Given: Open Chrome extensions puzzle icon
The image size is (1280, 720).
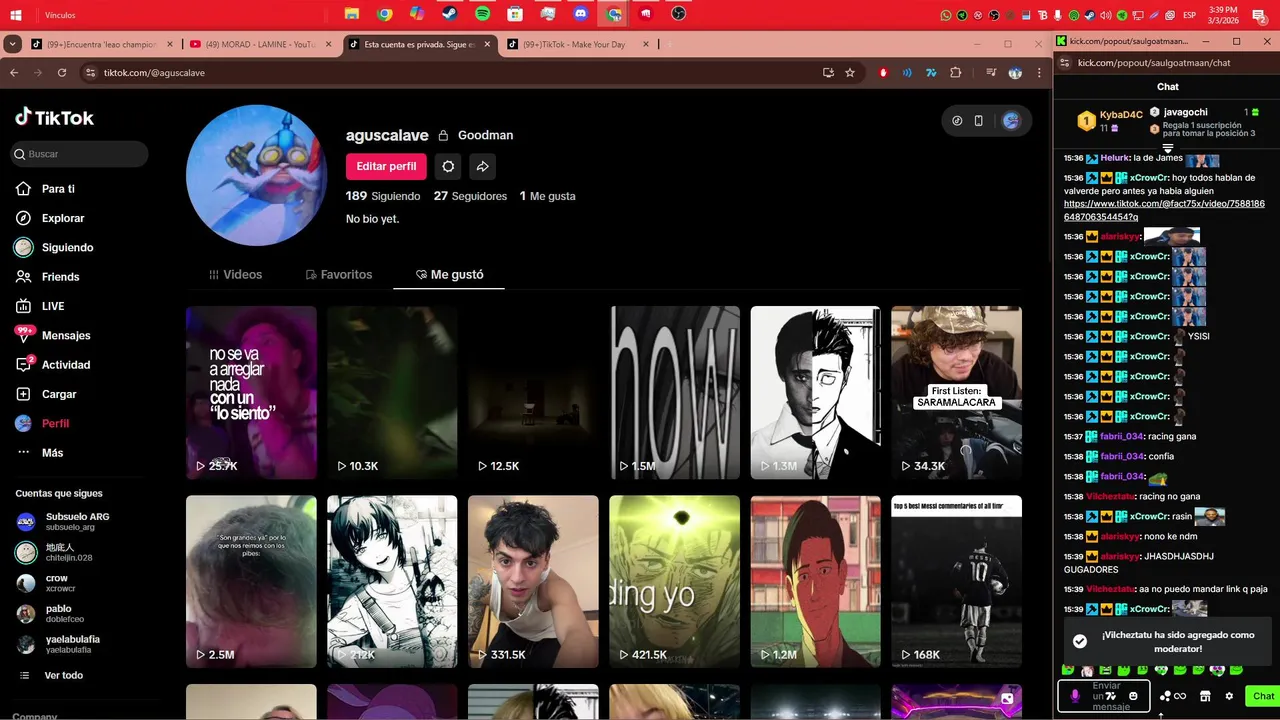Looking at the screenshot, I should 956,73.
